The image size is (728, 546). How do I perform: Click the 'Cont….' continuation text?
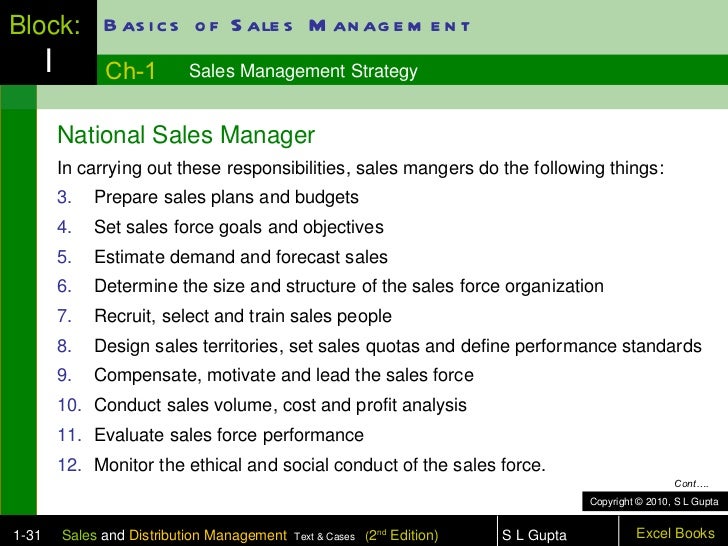(692, 483)
